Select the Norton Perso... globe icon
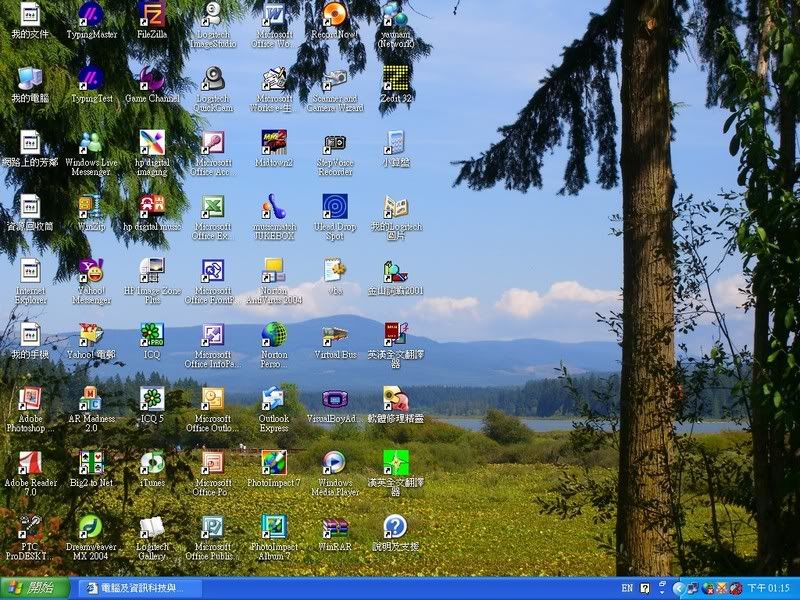This screenshot has height=600, width=800. pyautogui.click(x=274, y=334)
